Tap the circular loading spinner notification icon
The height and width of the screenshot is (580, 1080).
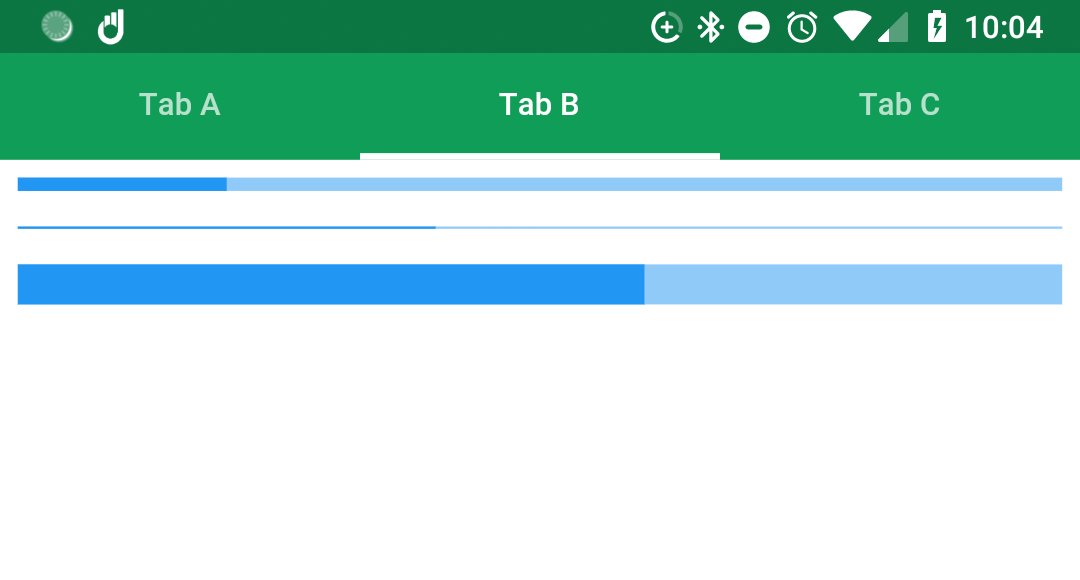pos(56,27)
